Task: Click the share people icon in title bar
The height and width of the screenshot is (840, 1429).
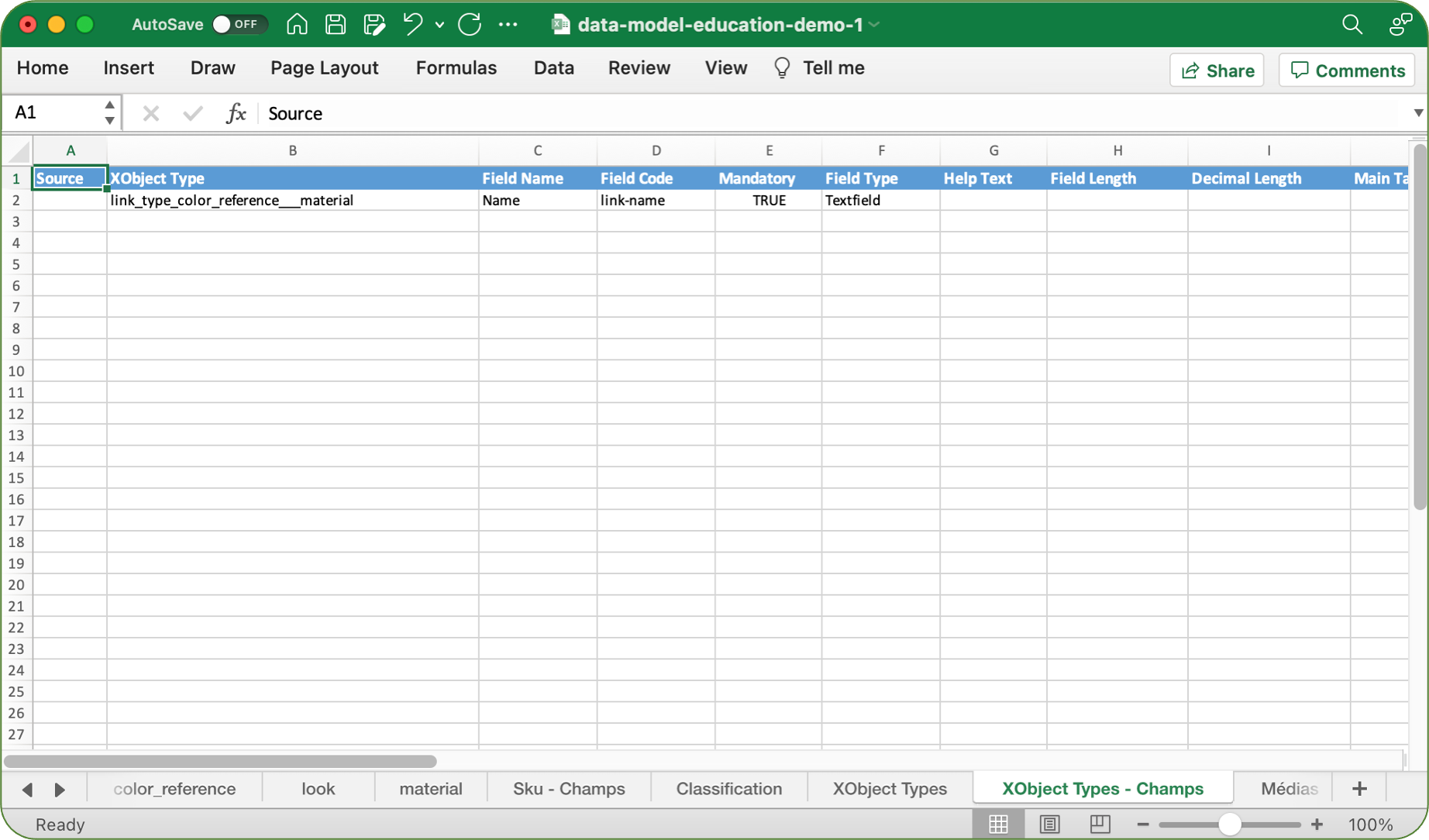Action: (1400, 24)
